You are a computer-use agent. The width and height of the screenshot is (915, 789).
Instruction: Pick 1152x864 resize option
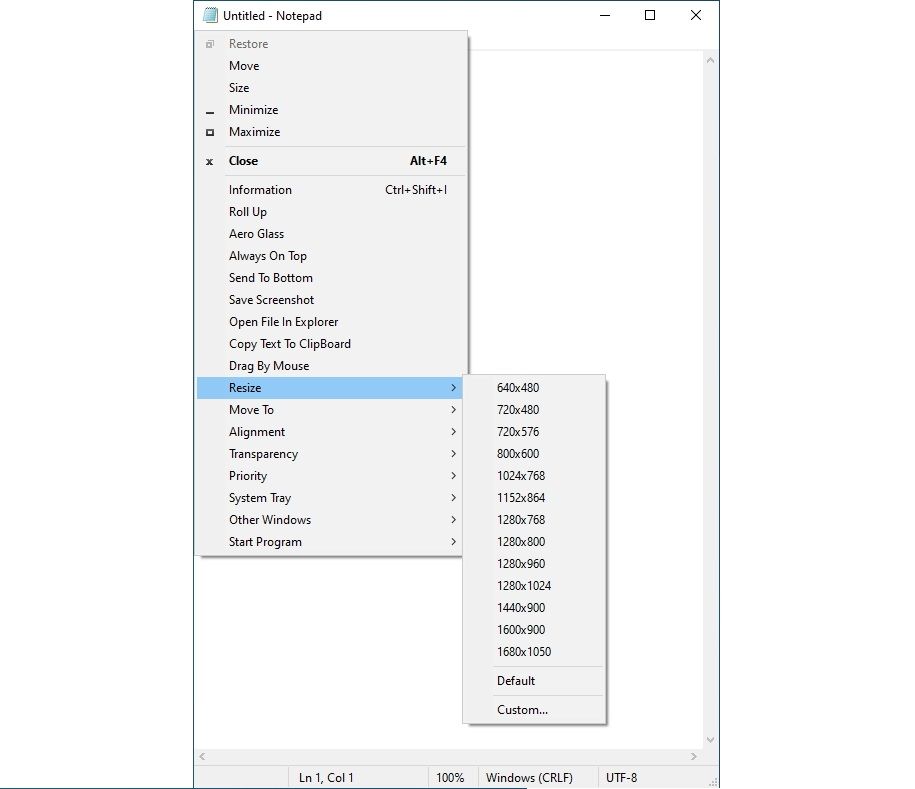tap(535, 498)
